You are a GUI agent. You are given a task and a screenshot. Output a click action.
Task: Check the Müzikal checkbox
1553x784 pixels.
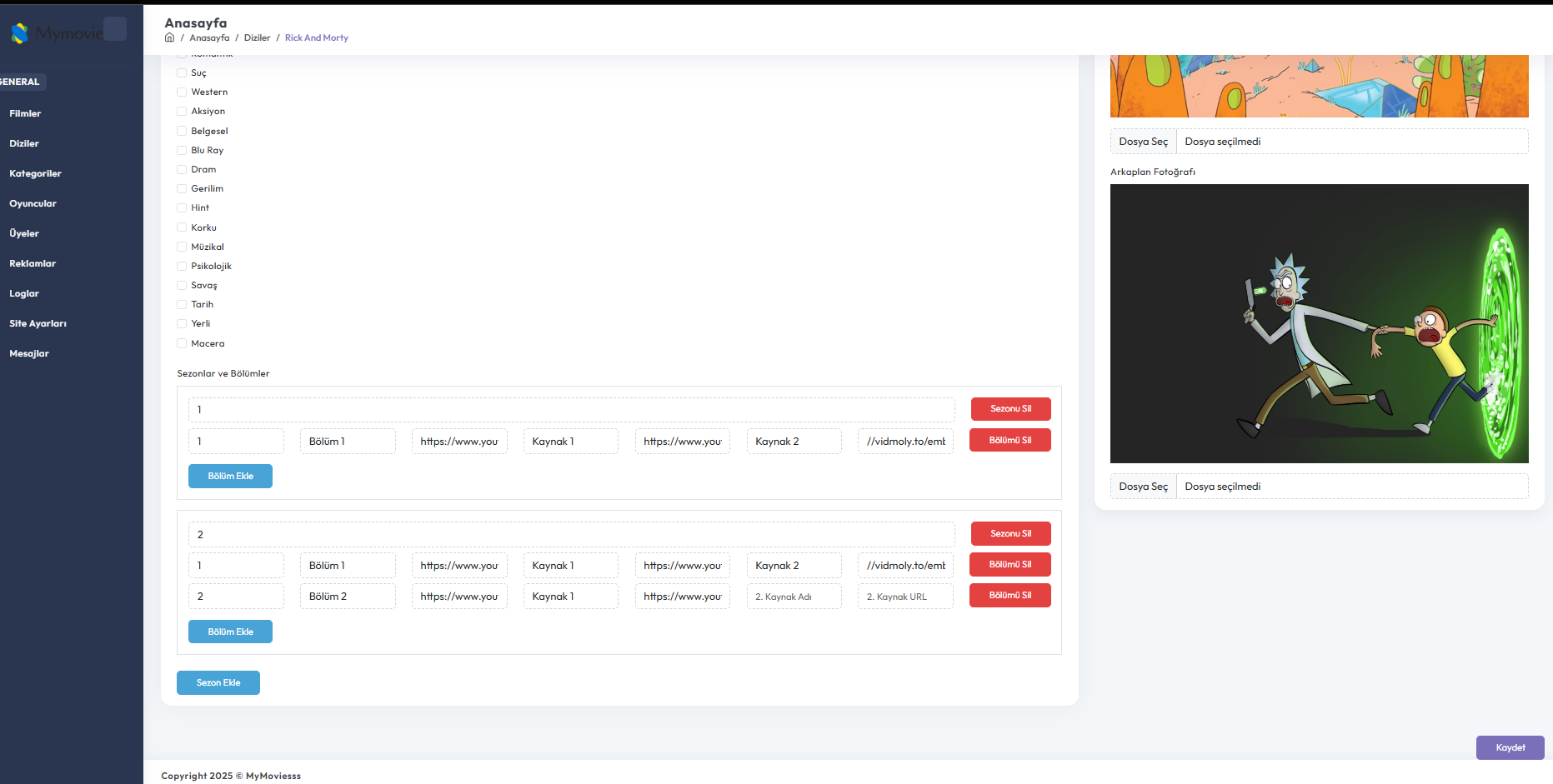point(182,247)
